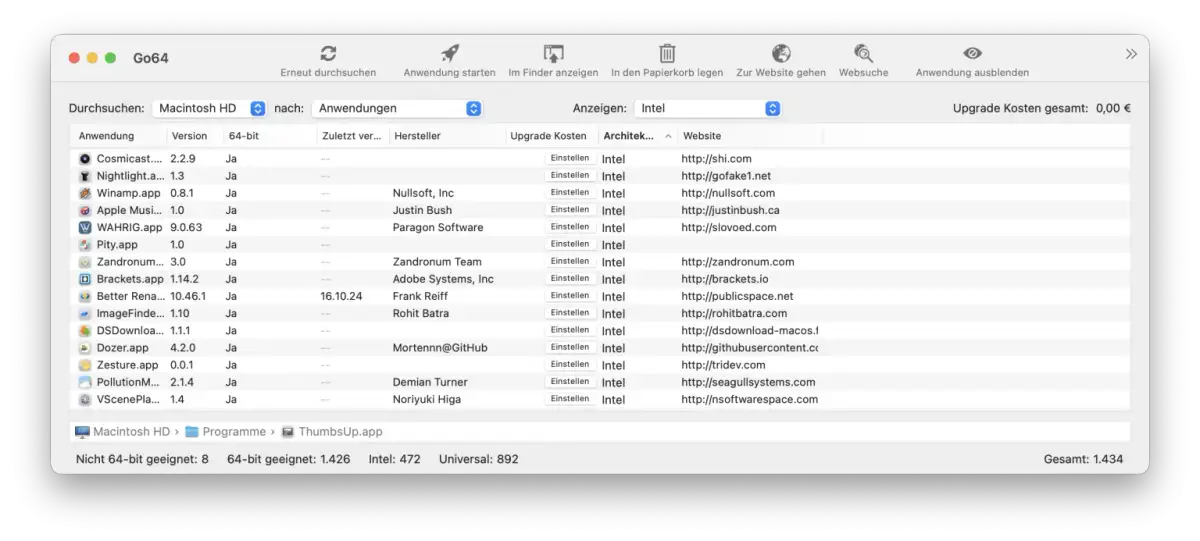Launch app with the Anwendung starten rocket
1200x541 pixels.
click(x=450, y=54)
